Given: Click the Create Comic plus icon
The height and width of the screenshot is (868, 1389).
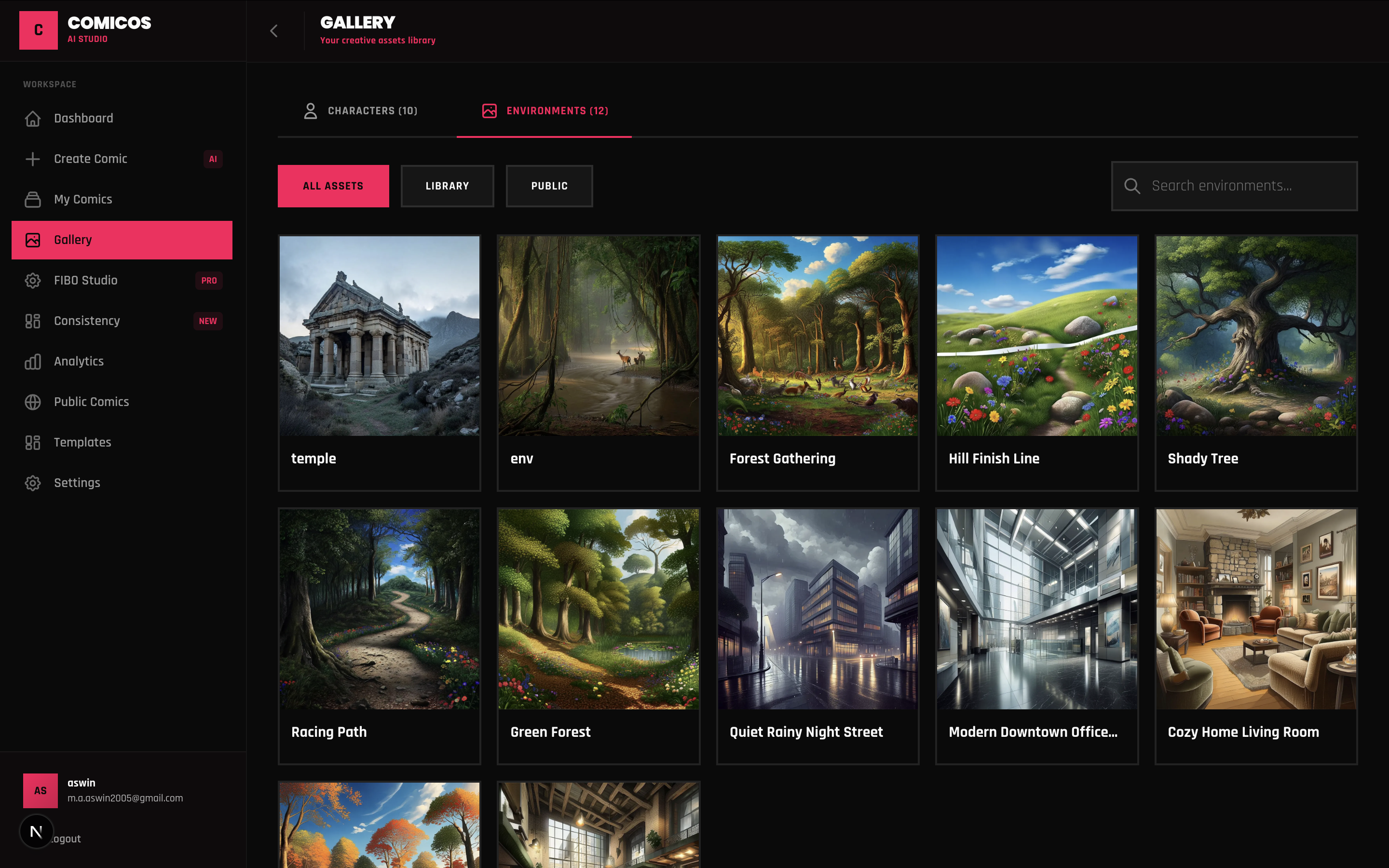Looking at the screenshot, I should click(x=33, y=159).
